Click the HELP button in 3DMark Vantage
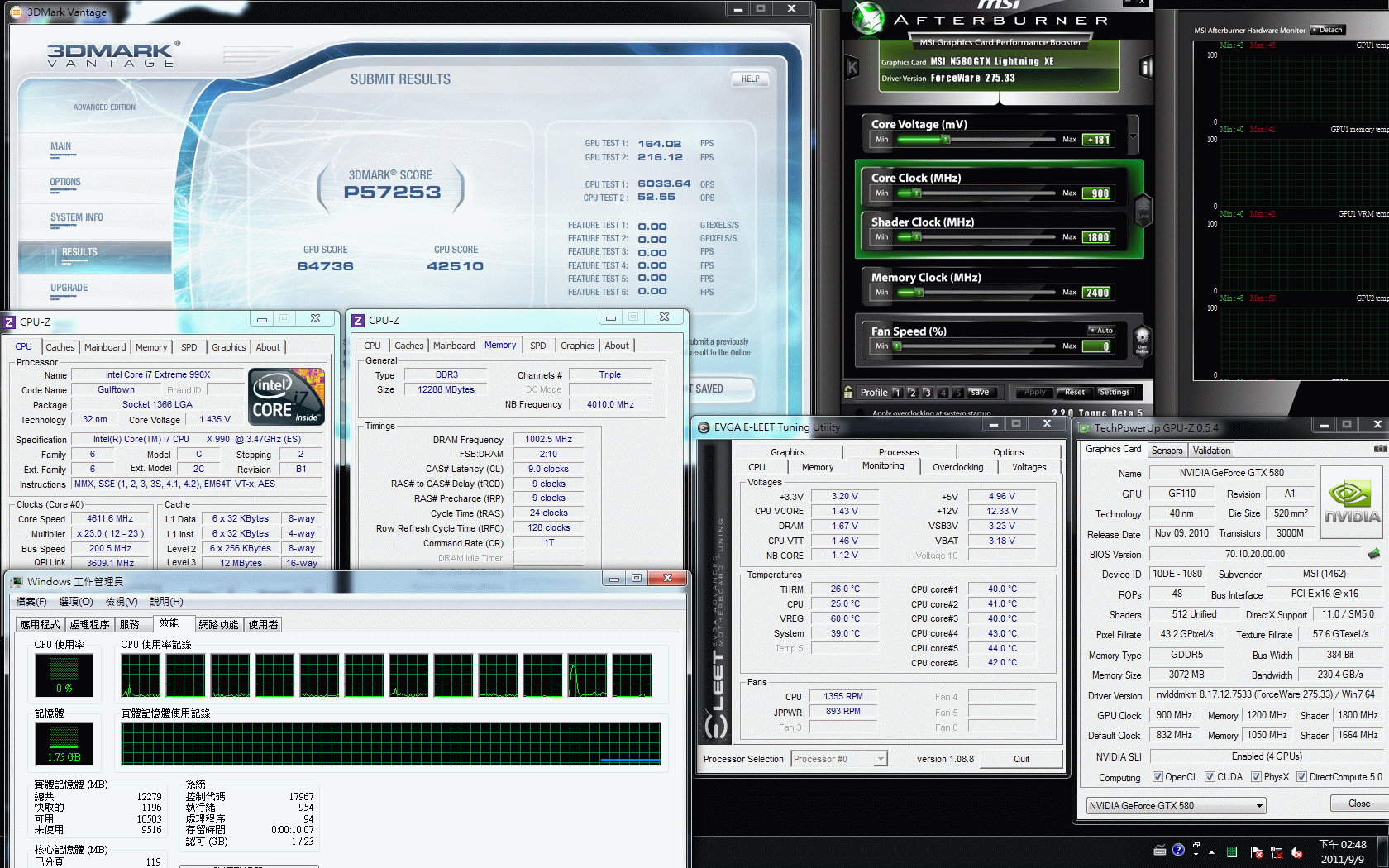This screenshot has height=868, width=1389. 750,79
